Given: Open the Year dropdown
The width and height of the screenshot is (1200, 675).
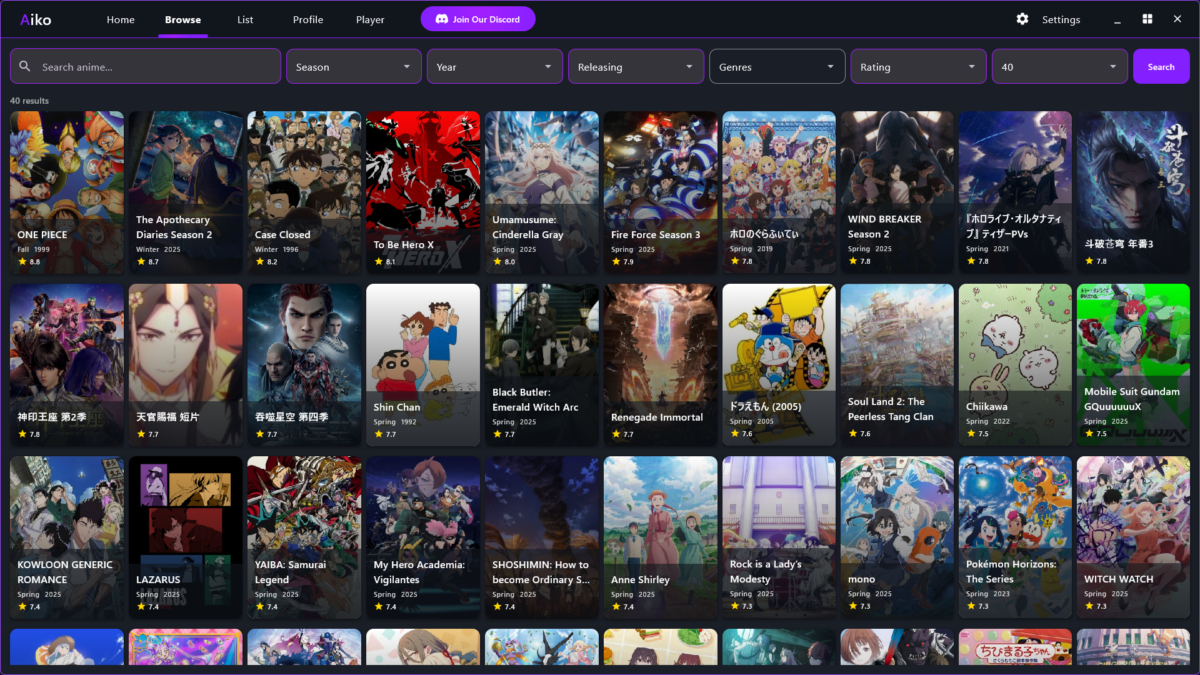Looking at the screenshot, I should [x=495, y=67].
